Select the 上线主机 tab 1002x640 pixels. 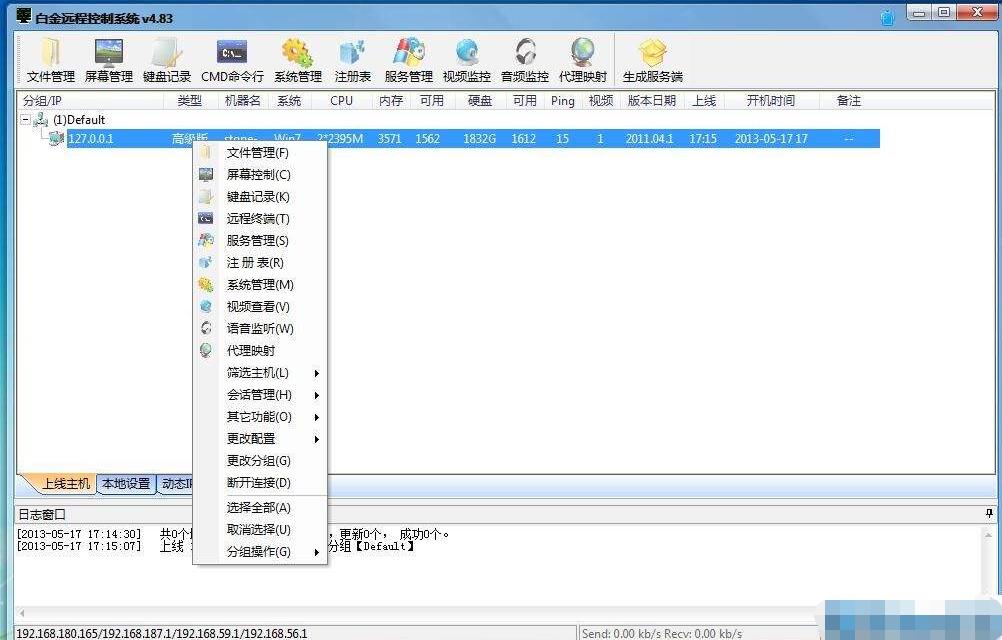pyautogui.click(x=65, y=484)
